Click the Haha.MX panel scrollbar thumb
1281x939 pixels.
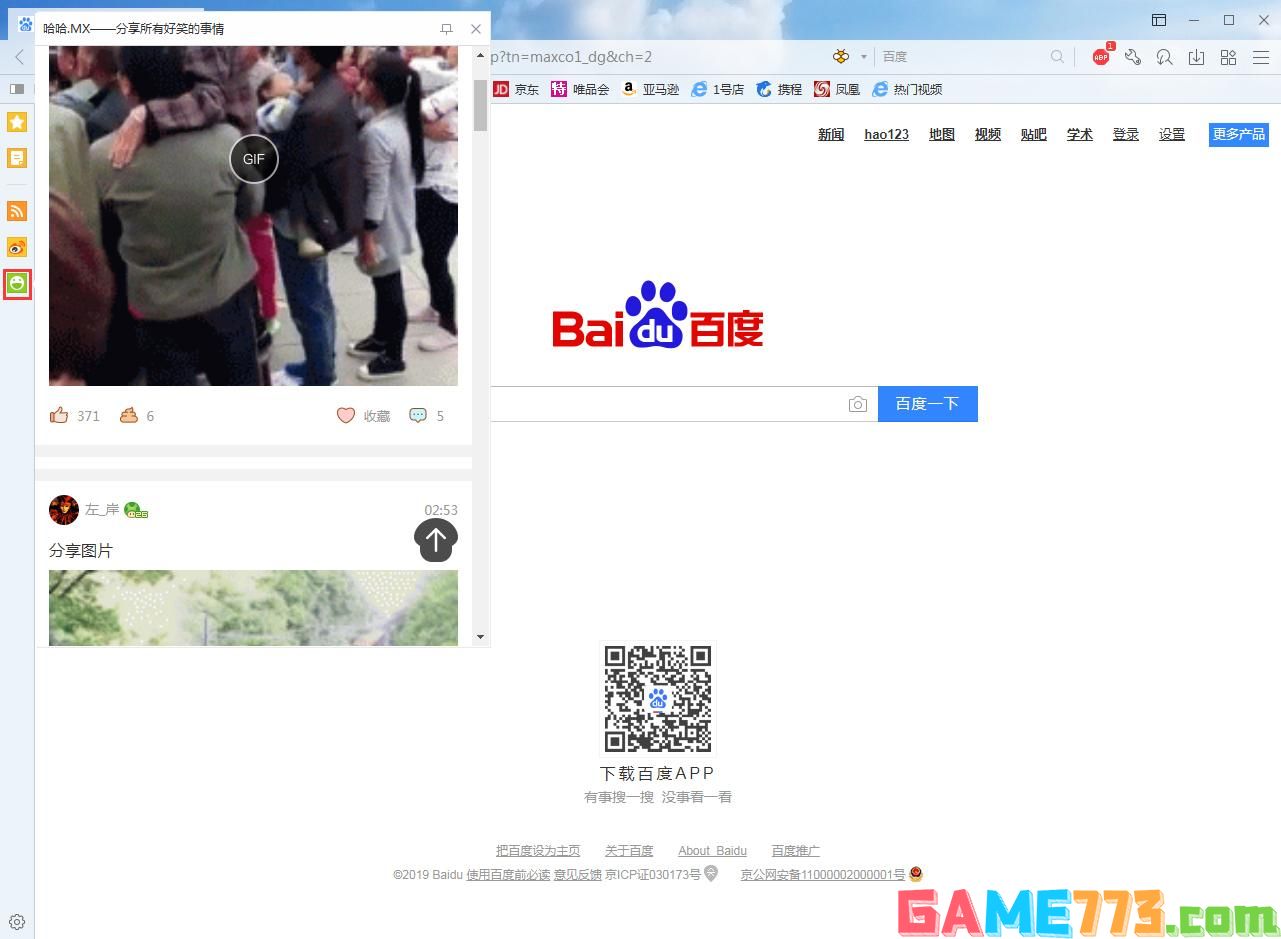point(481,104)
